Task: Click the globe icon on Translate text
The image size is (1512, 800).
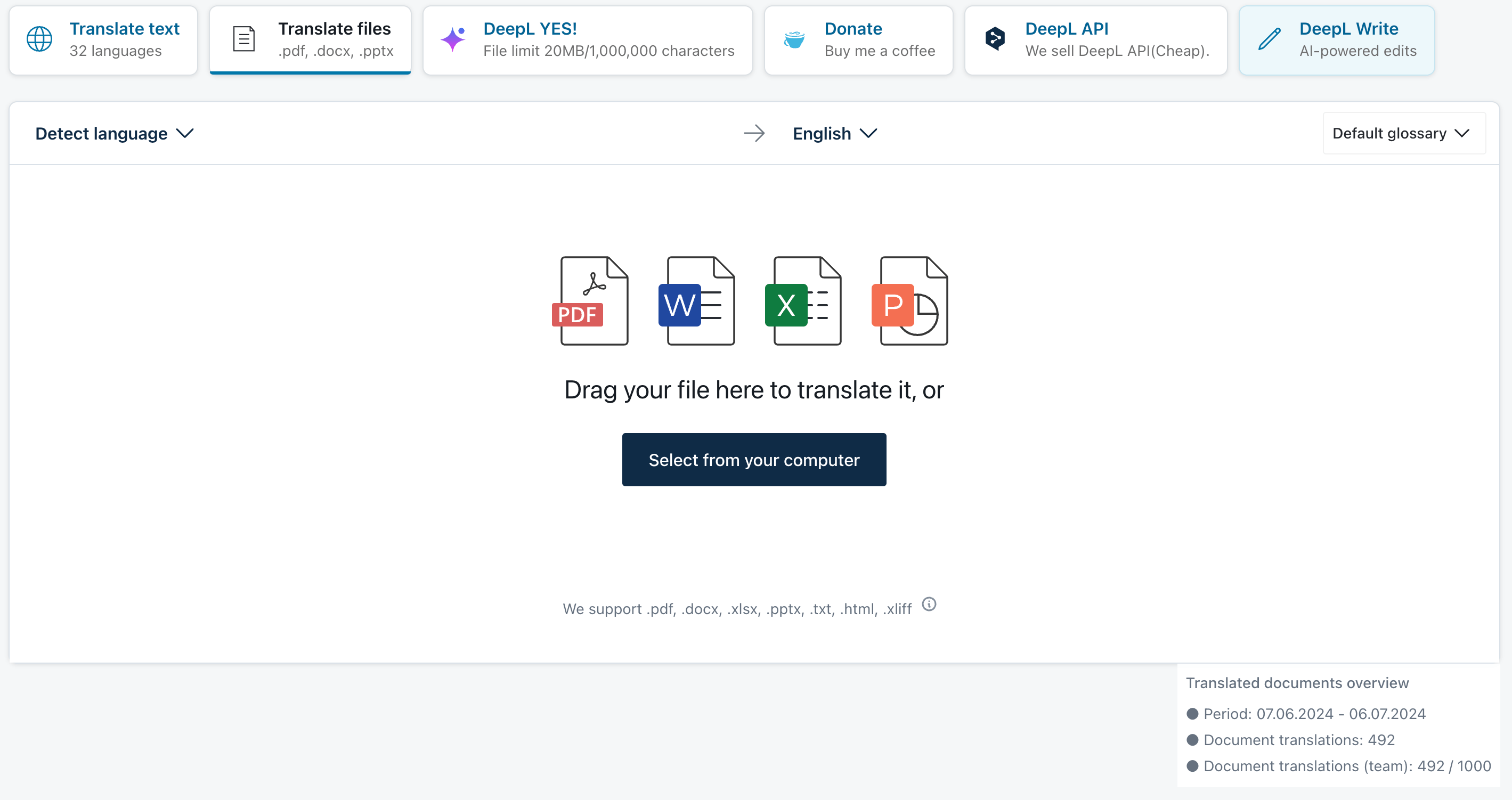Action: [x=39, y=39]
